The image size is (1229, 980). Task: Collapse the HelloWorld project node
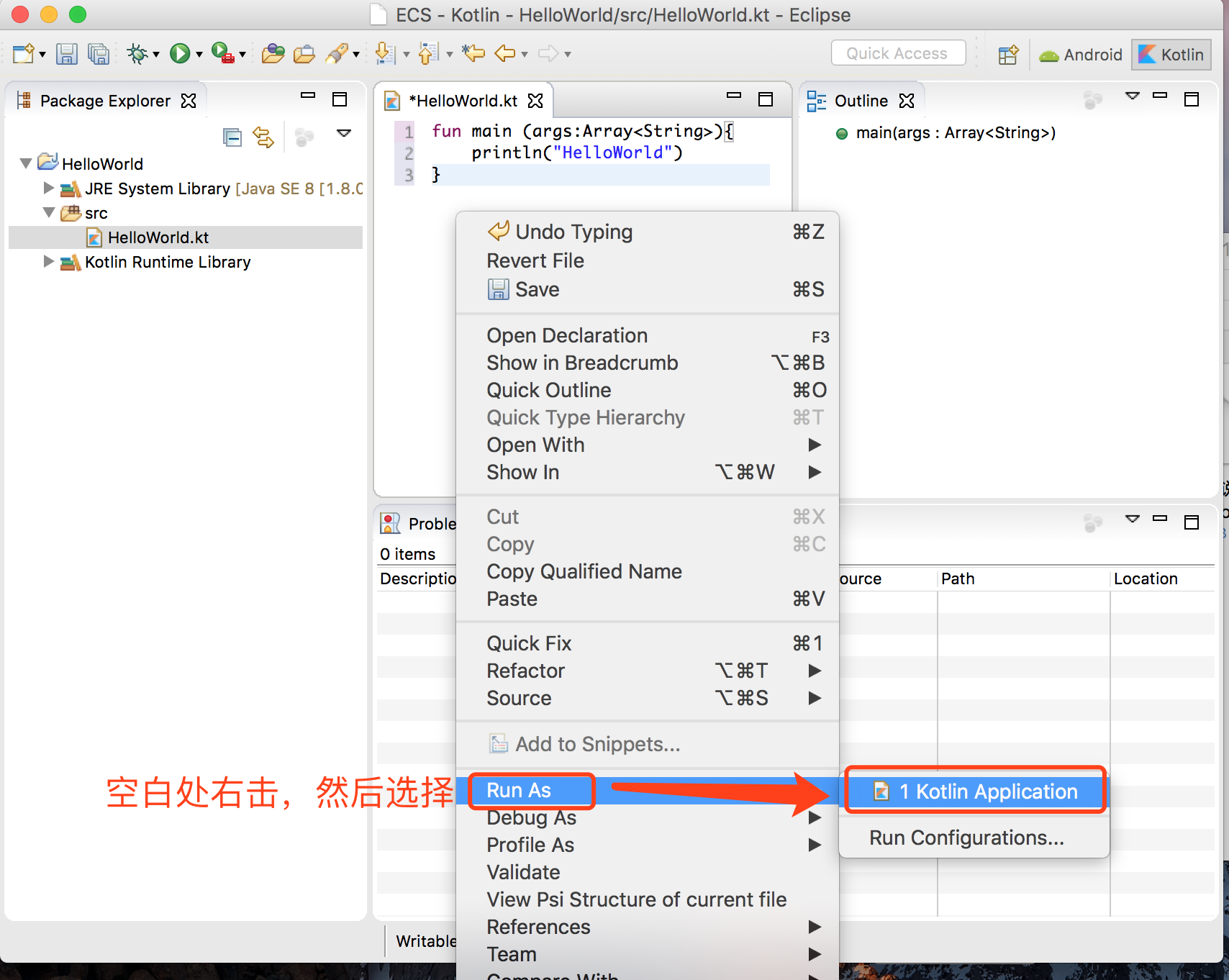click(x=26, y=163)
